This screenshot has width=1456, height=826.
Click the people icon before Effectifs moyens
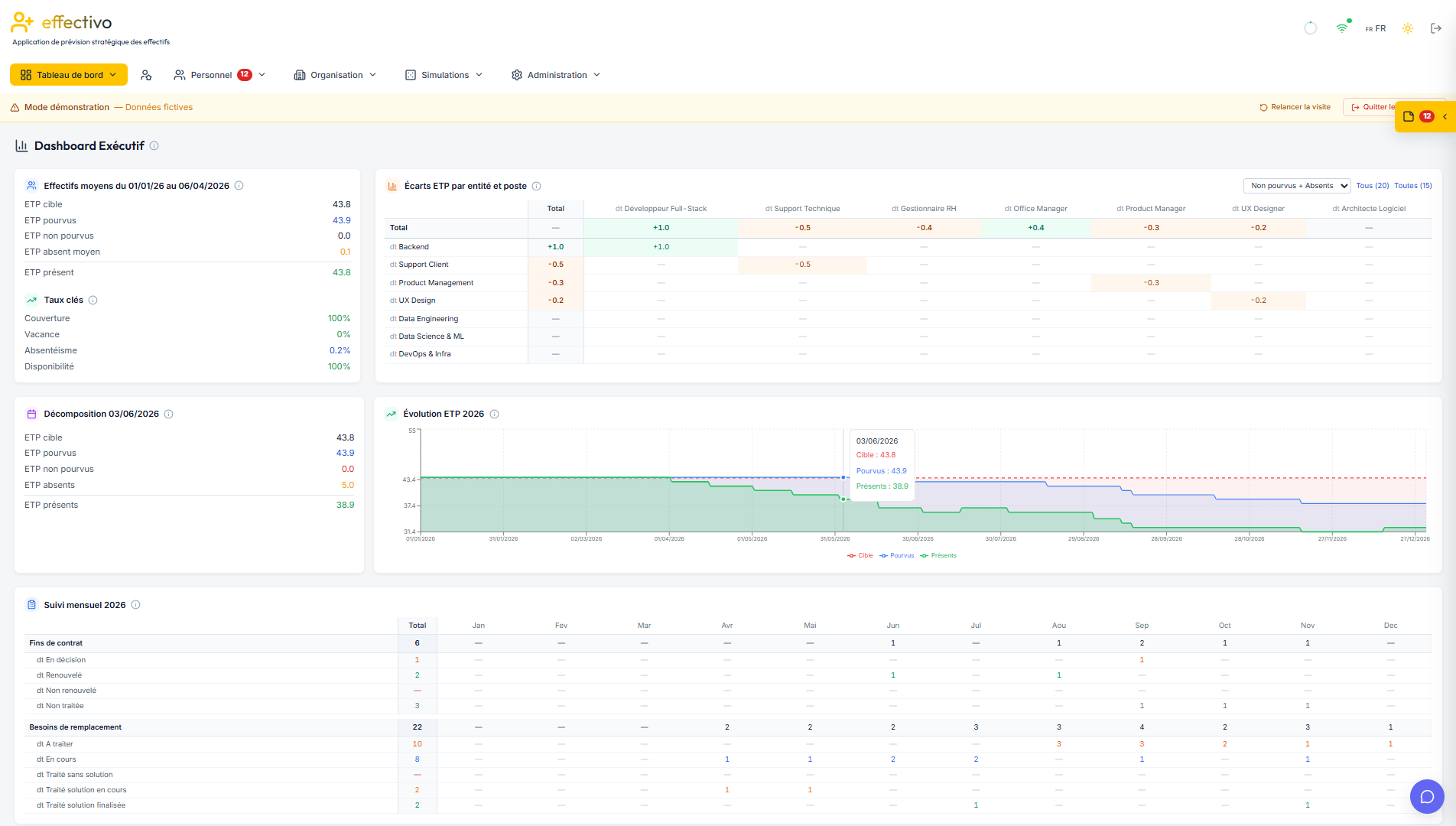pyautogui.click(x=31, y=186)
